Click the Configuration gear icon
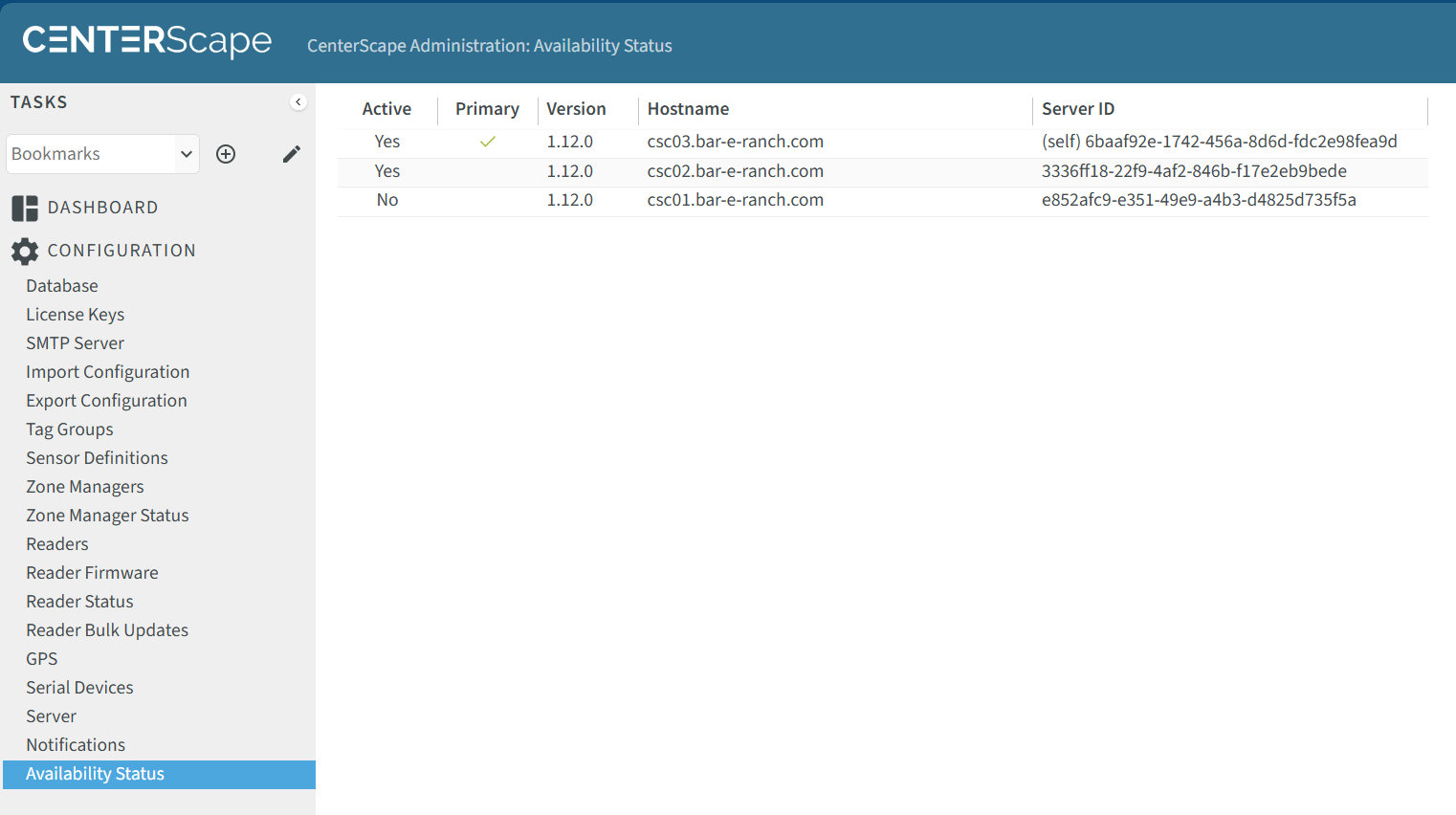 pyautogui.click(x=25, y=251)
